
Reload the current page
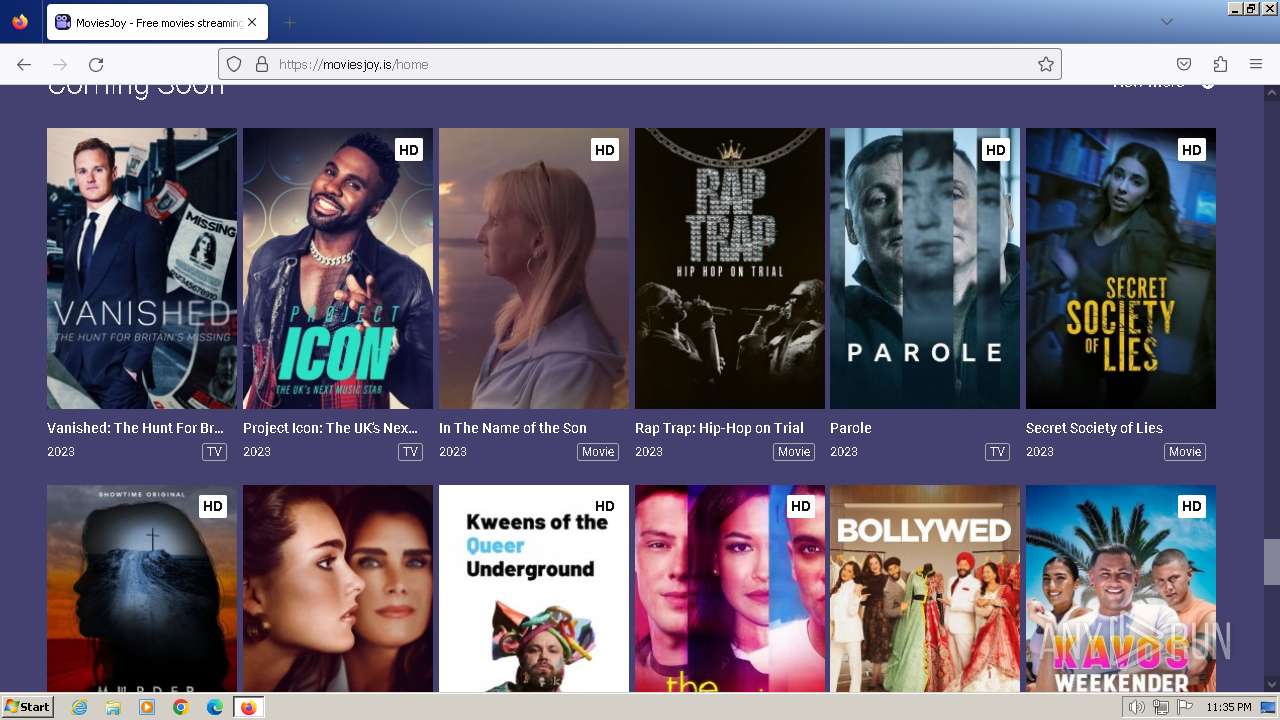[96, 64]
